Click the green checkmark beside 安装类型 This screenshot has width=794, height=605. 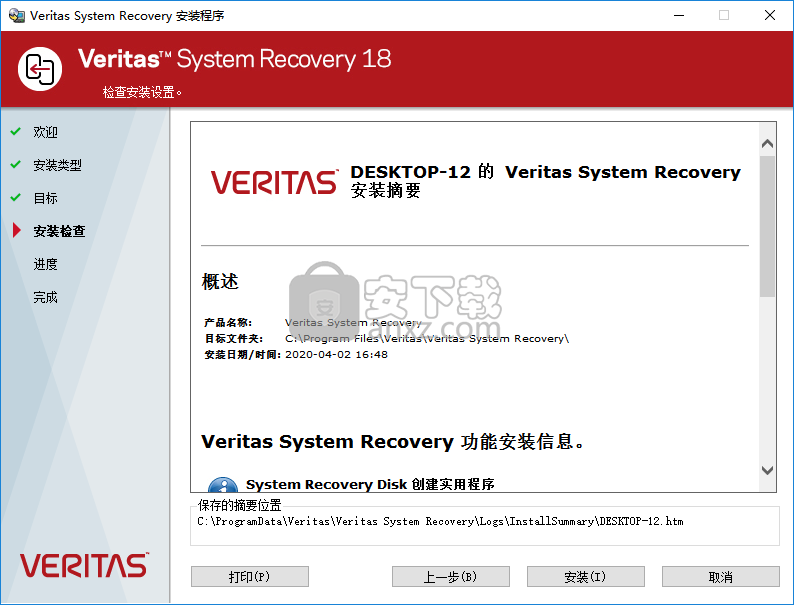(x=16, y=165)
